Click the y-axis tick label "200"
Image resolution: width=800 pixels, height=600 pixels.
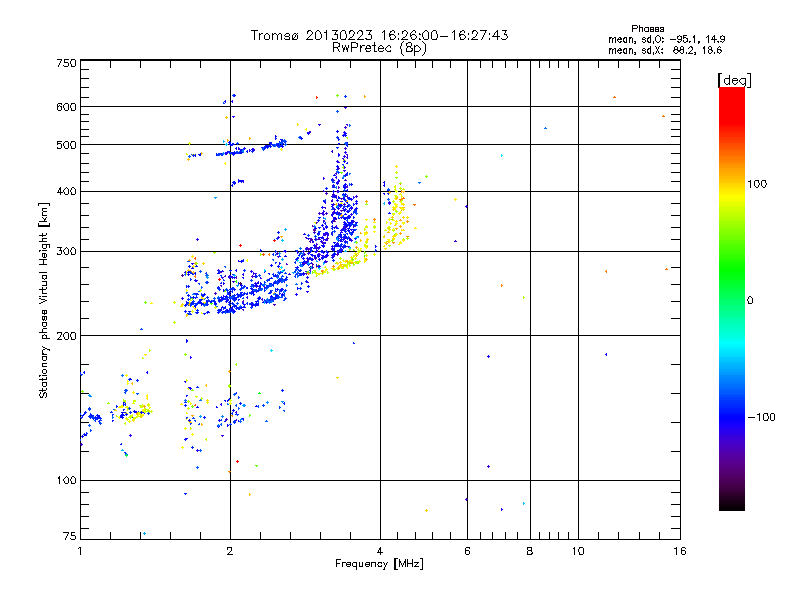tap(67, 336)
